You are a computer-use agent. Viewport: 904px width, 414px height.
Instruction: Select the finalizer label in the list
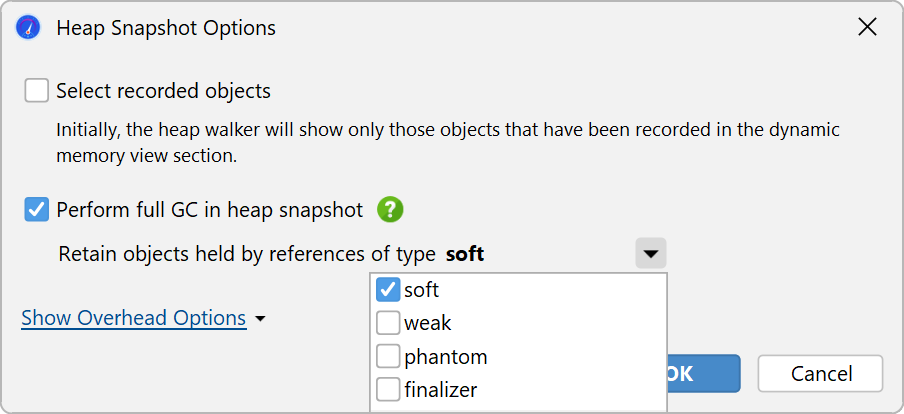coord(441,390)
